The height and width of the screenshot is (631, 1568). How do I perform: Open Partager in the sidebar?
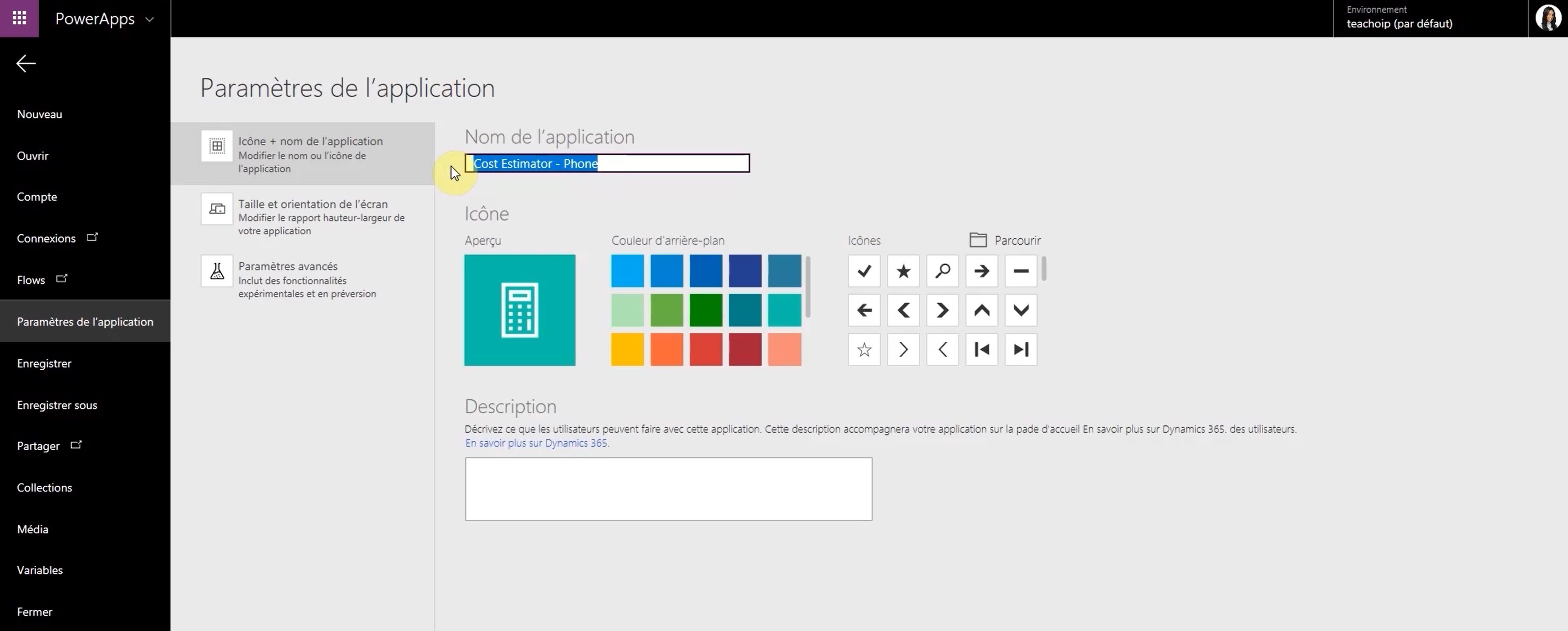[x=49, y=446]
